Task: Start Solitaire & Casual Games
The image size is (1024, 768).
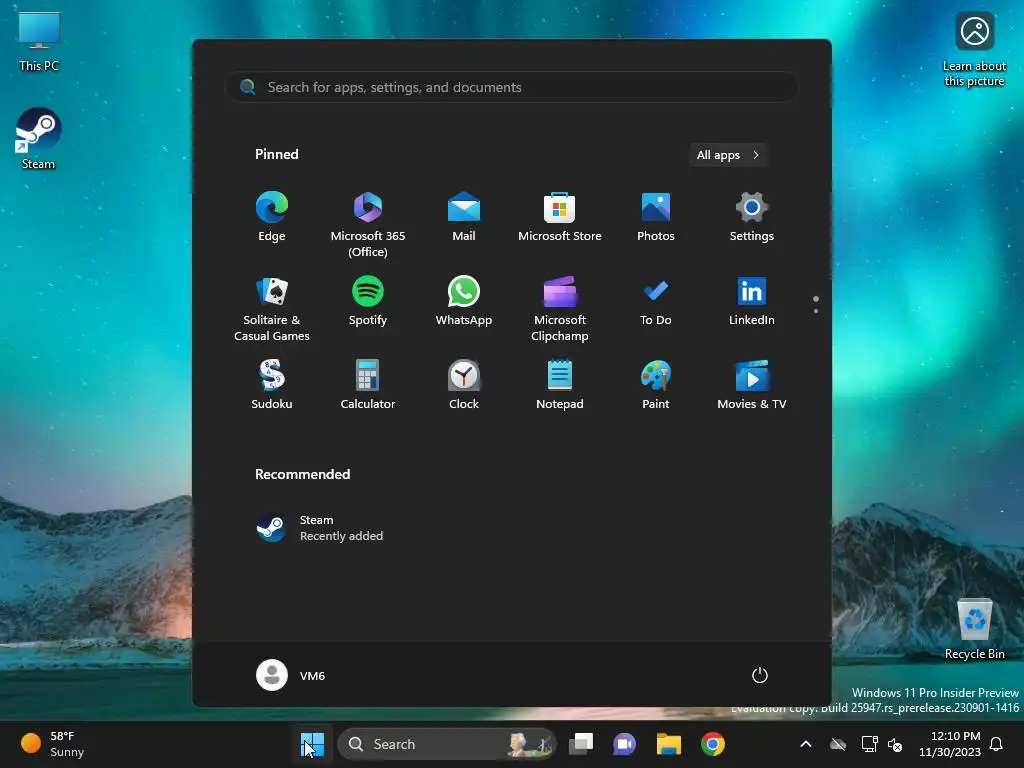Action: (272, 308)
